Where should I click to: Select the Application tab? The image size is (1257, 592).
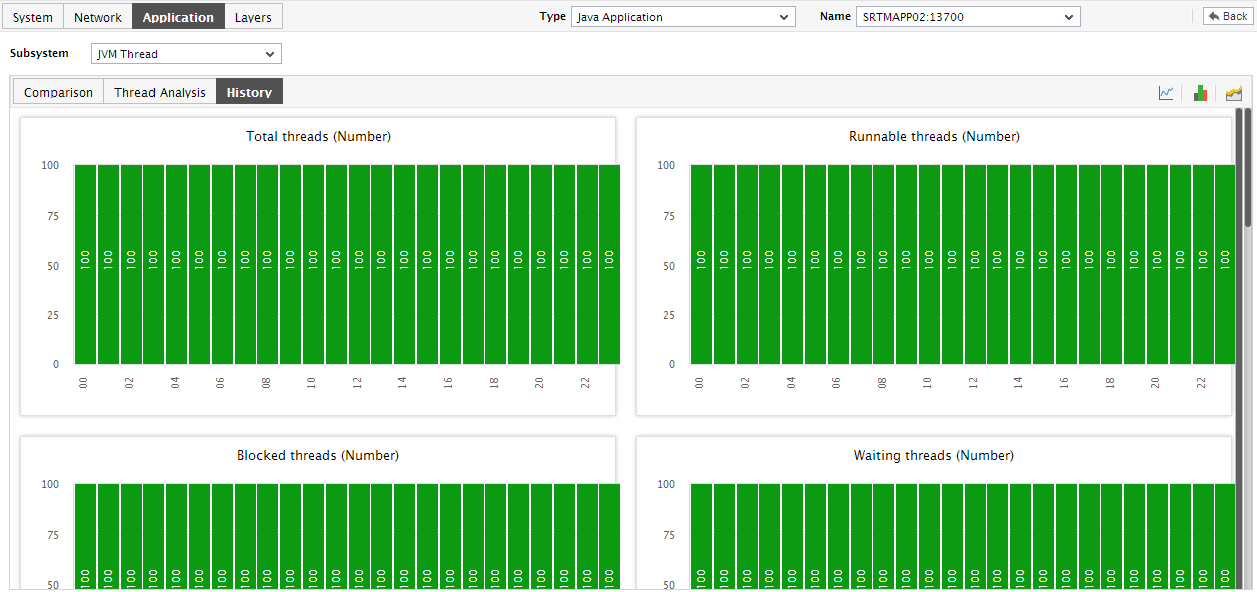coord(178,17)
